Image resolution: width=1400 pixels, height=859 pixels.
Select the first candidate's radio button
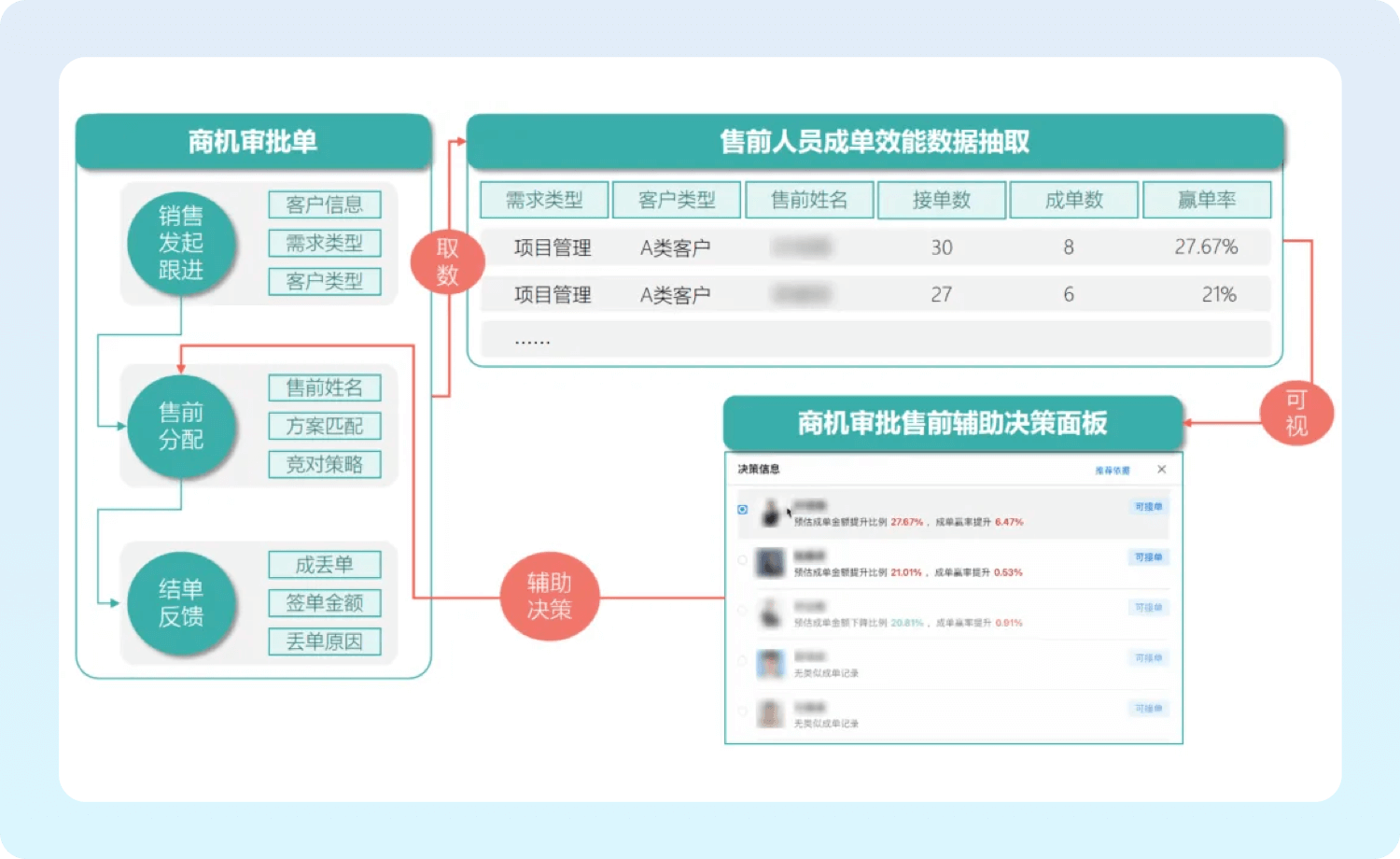[x=743, y=510]
